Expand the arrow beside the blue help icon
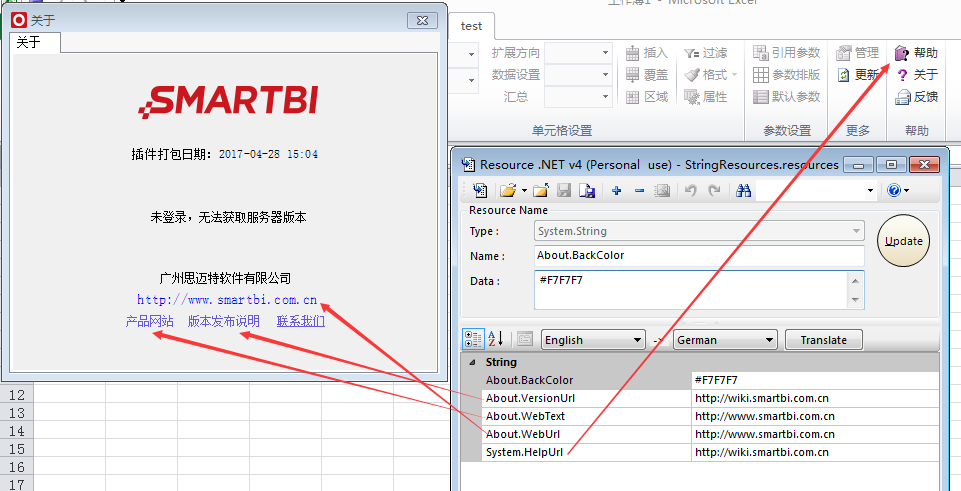The image size is (961, 491). click(x=906, y=191)
